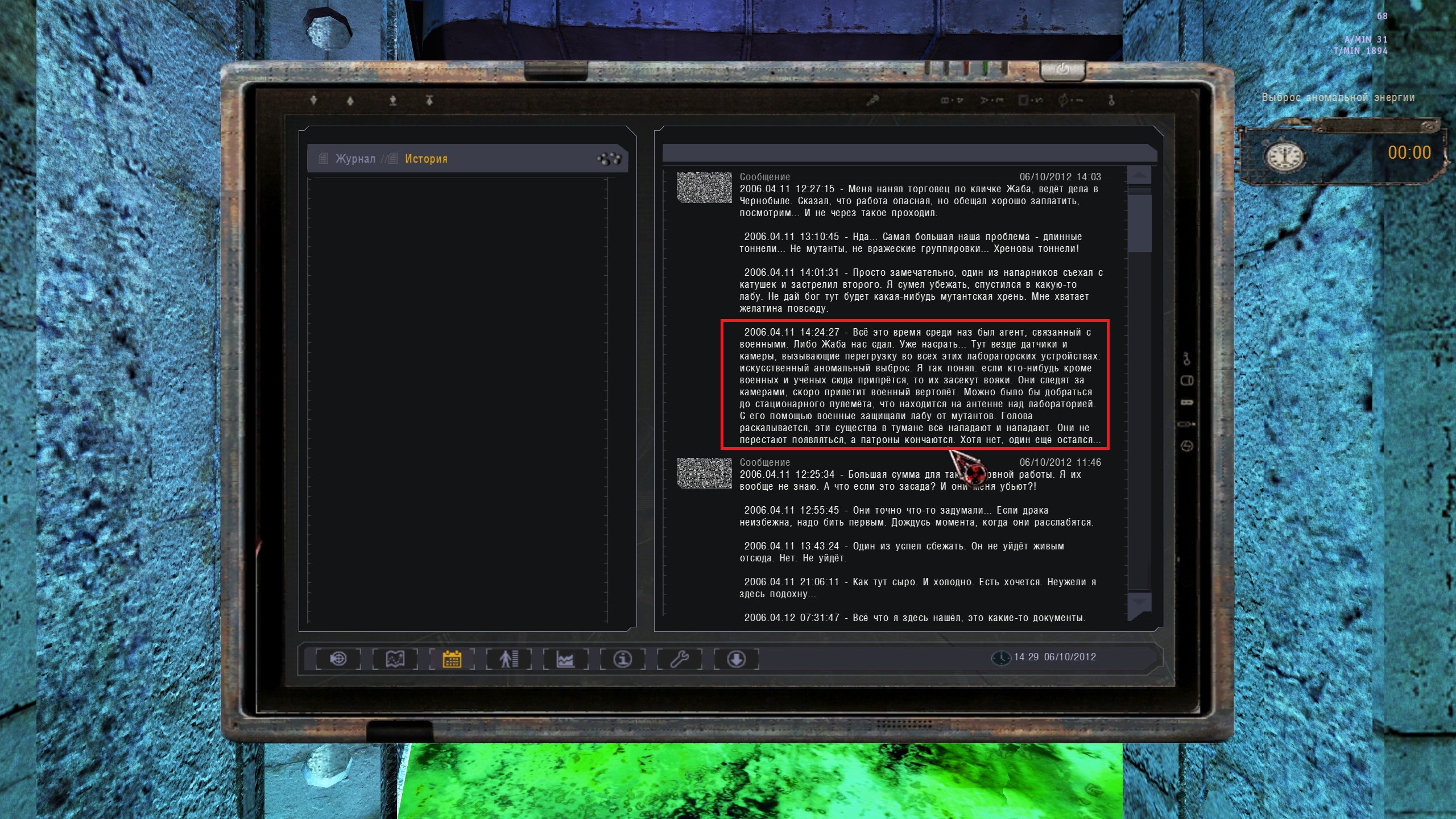Click the page icon next to Журнал
This screenshot has height=819, width=1456.
click(324, 158)
